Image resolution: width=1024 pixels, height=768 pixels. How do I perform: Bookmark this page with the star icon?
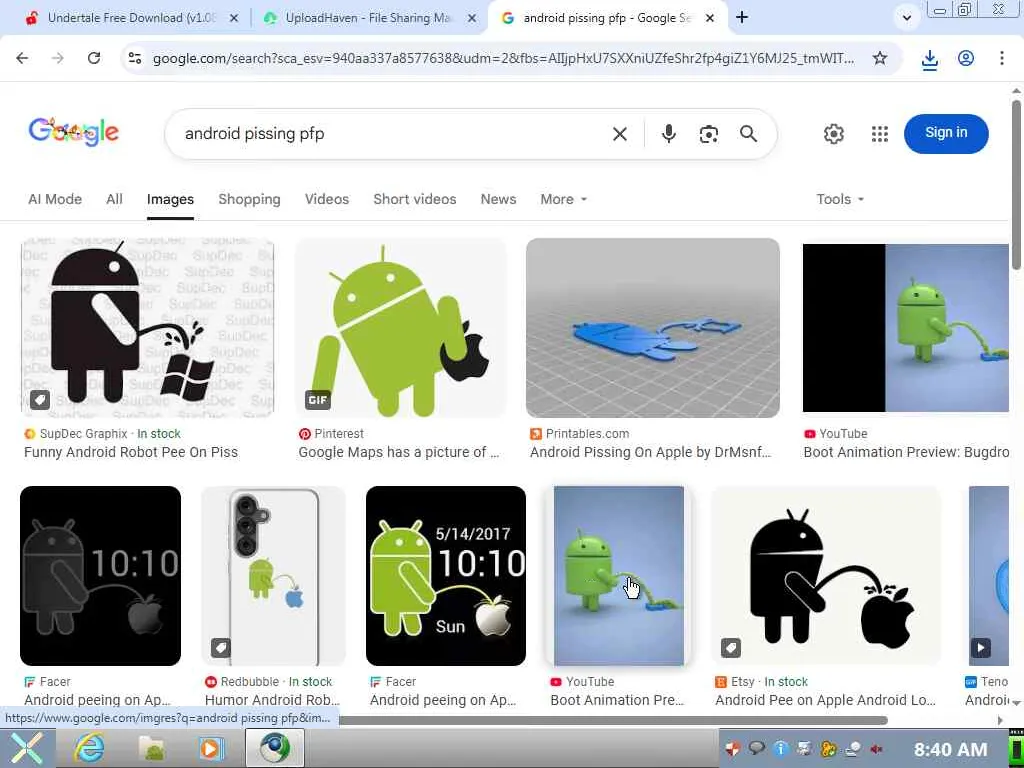tap(880, 58)
